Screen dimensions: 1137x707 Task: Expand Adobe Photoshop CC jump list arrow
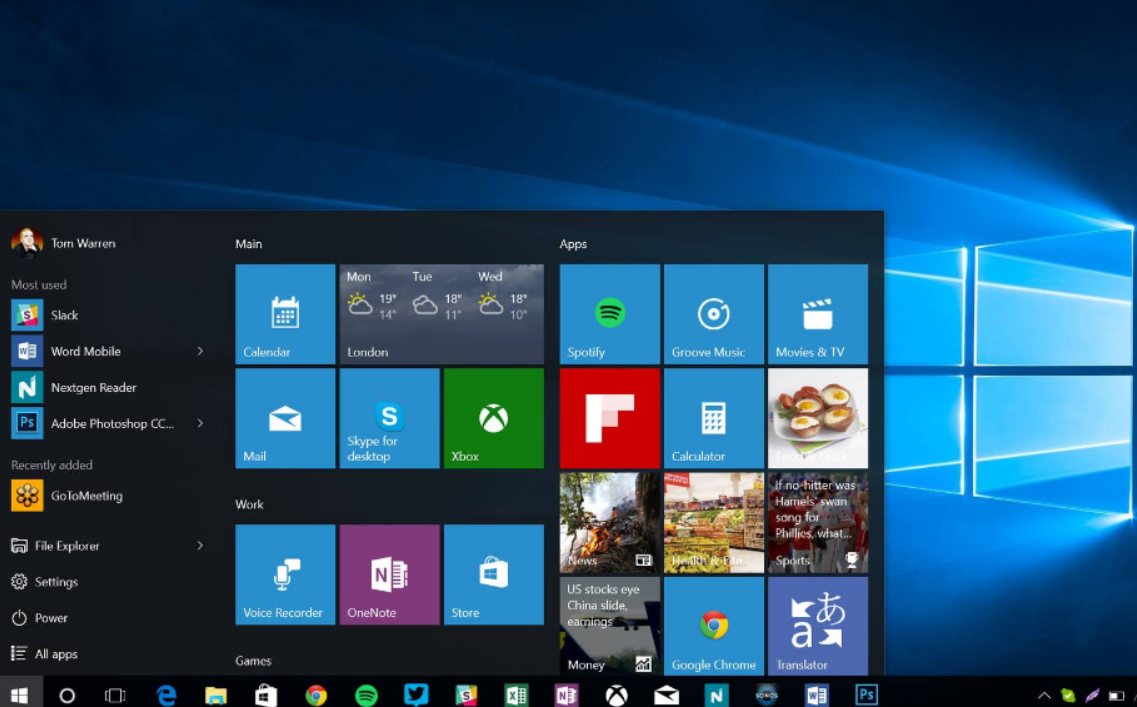(x=200, y=423)
